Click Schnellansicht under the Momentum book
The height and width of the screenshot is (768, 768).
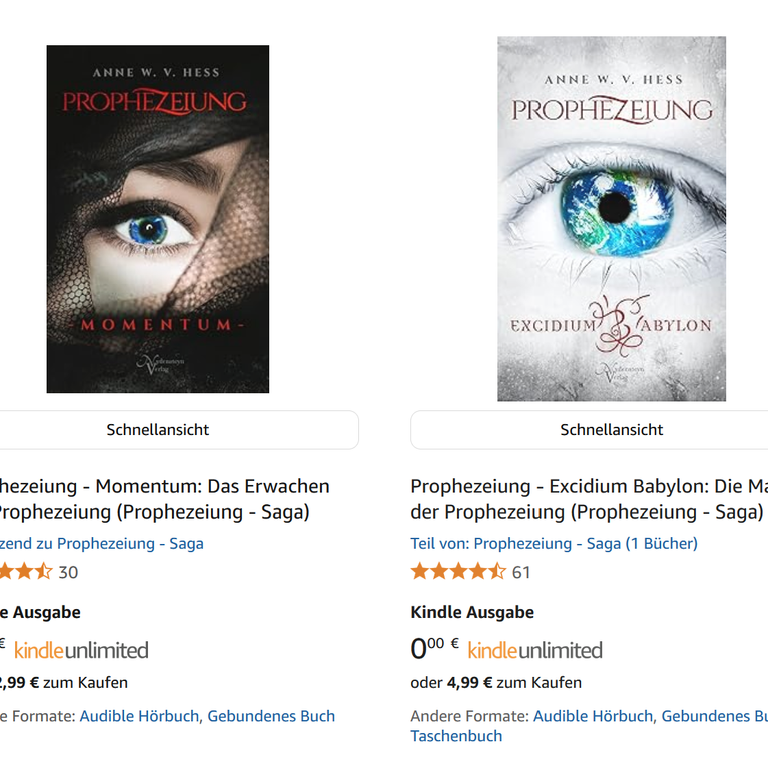click(x=158, y=430)
